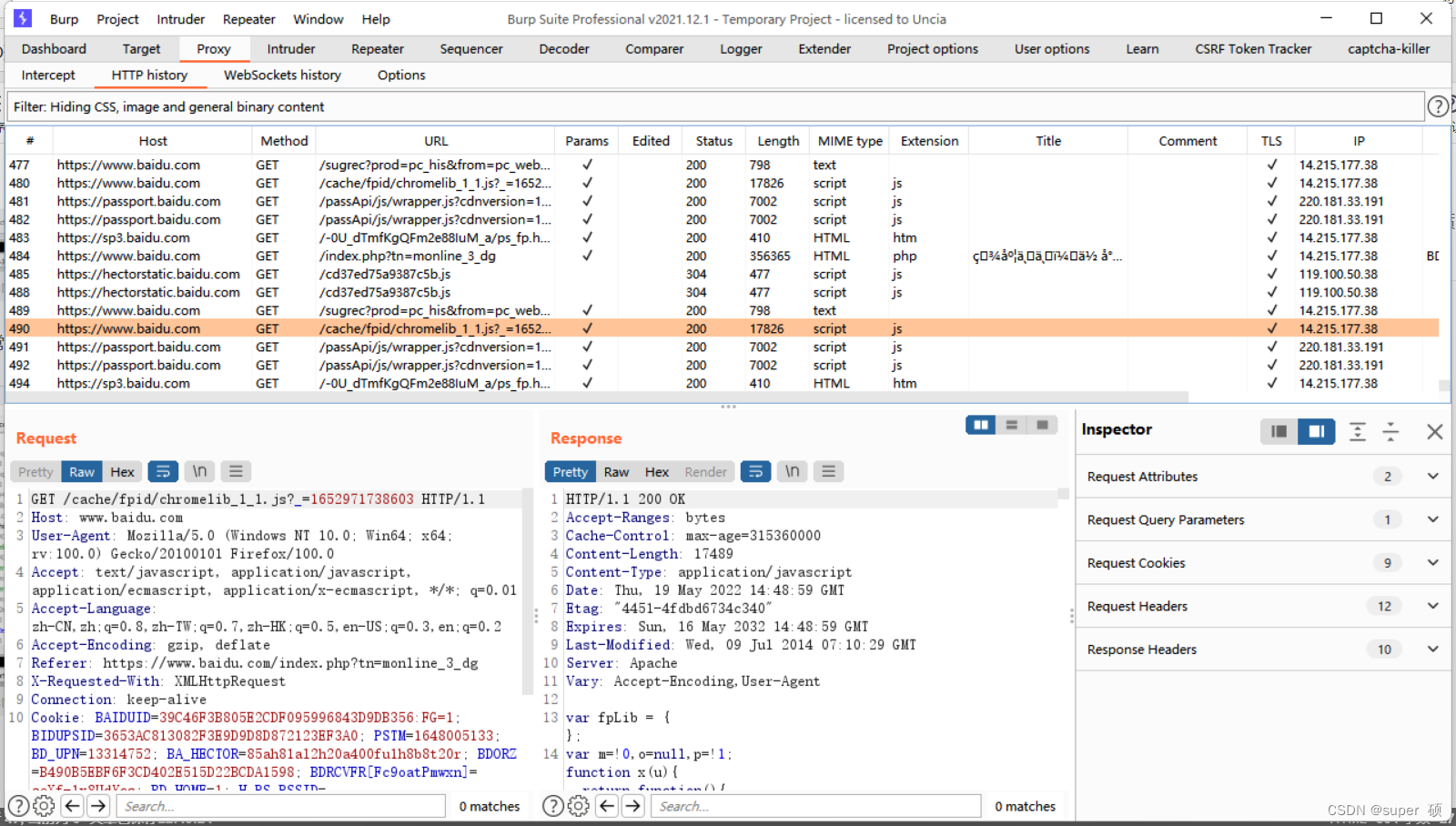Open Request search help icon

[x=18, y=806]
